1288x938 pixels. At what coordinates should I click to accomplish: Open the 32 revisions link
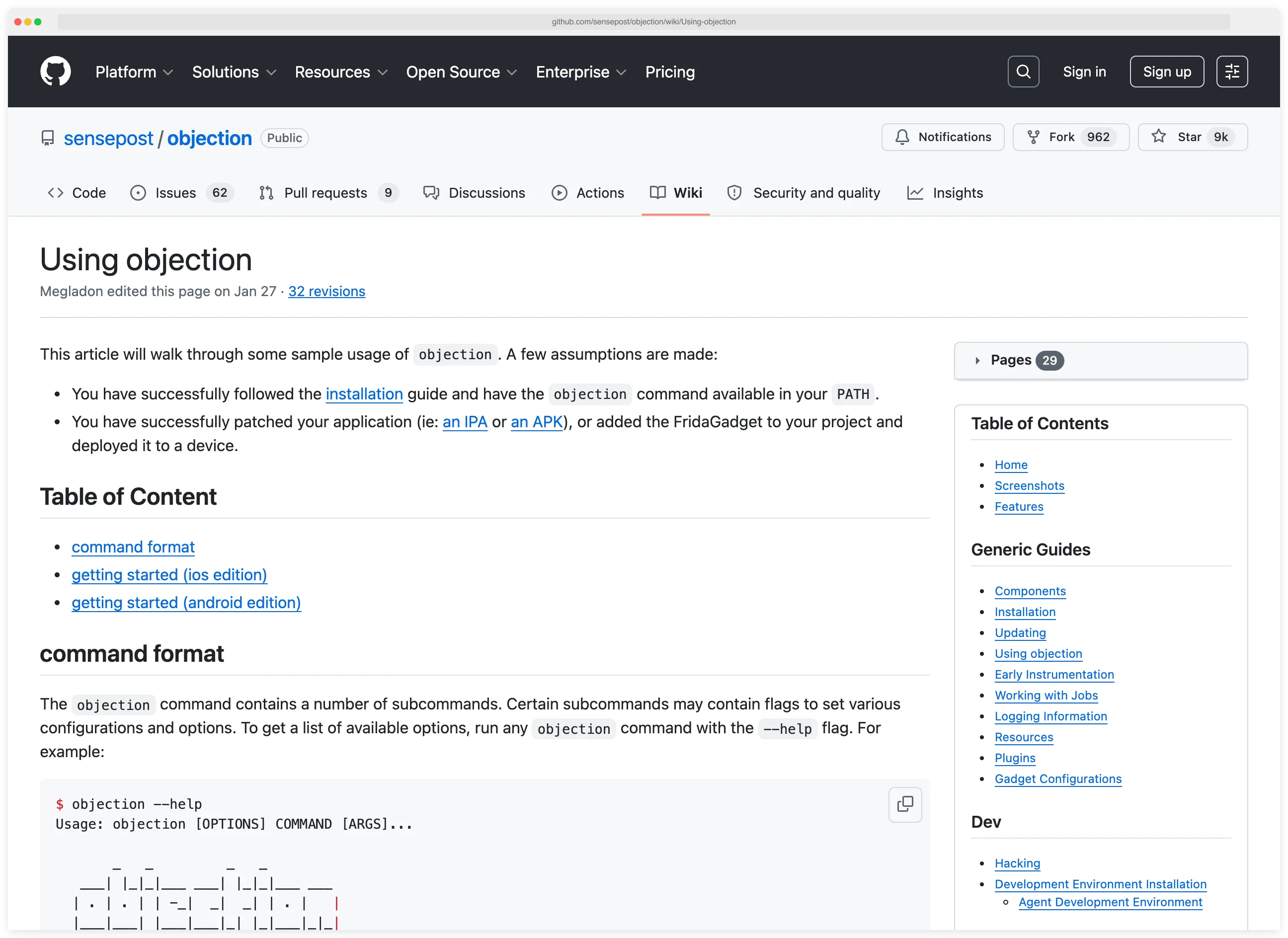(326, 291)
